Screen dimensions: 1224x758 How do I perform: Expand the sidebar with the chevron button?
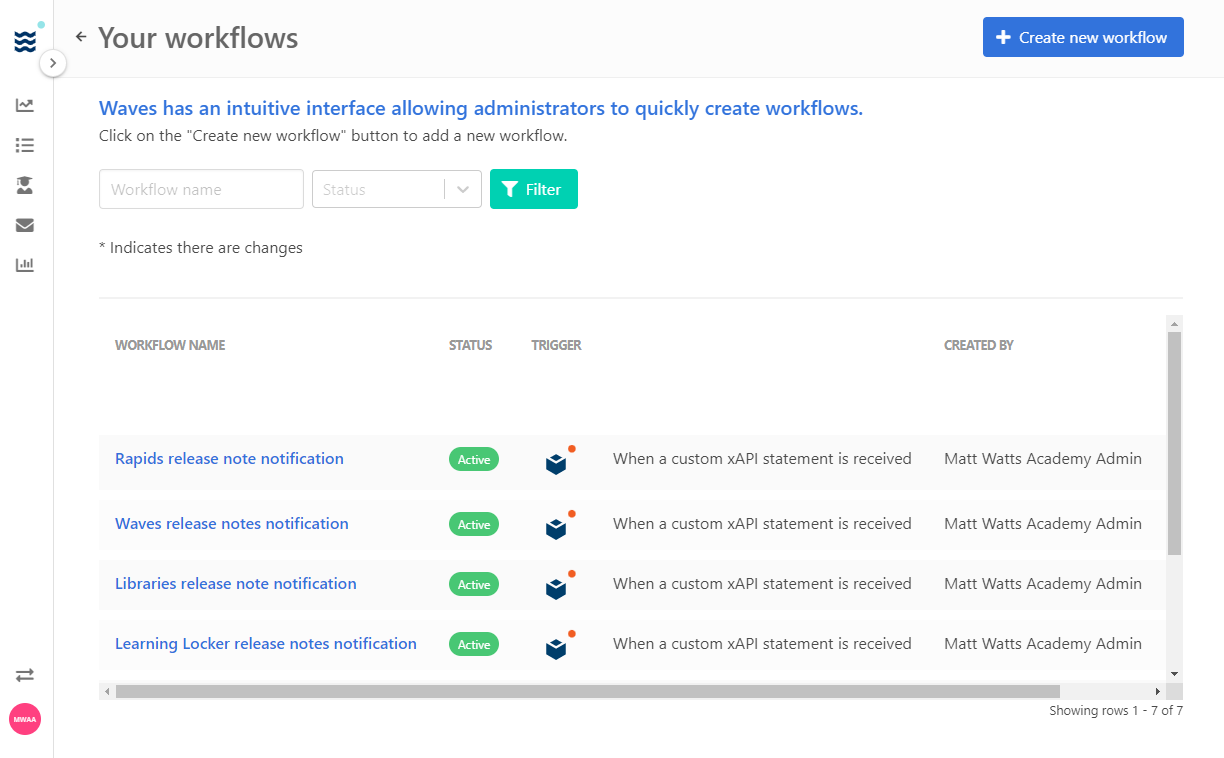52,64
